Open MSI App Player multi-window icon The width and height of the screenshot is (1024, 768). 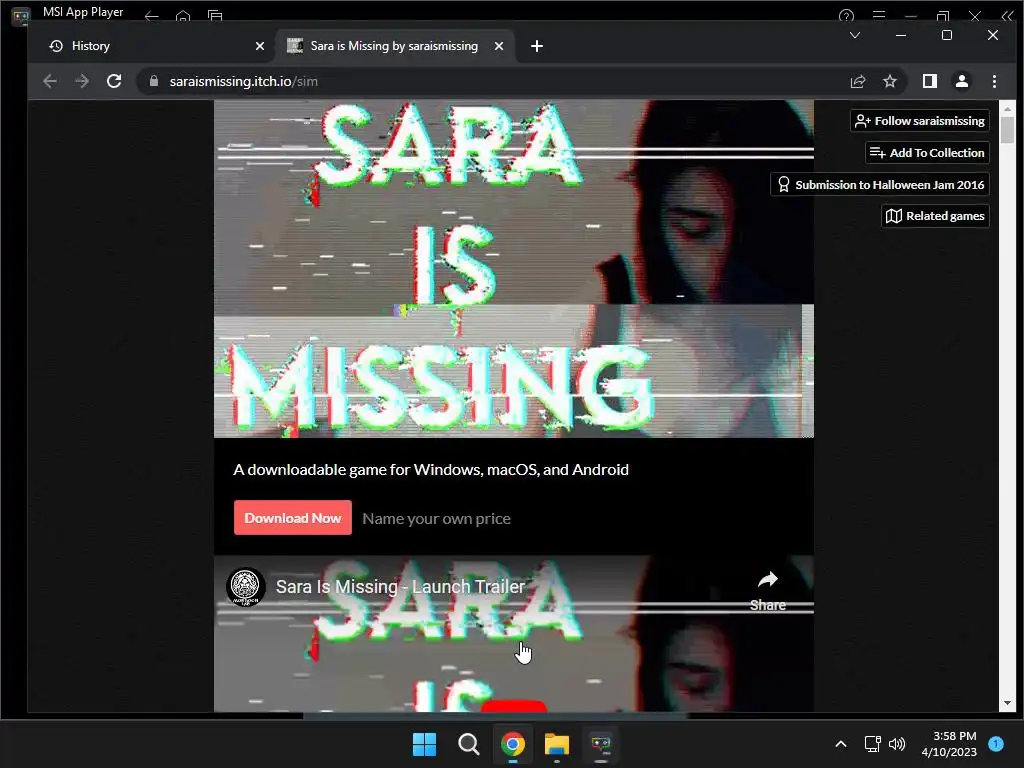(x=215, y=15)
